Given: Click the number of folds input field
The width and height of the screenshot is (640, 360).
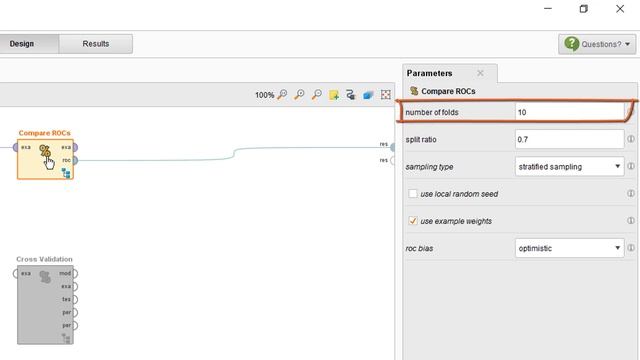Looking at the screenshot, I should 570,112.
